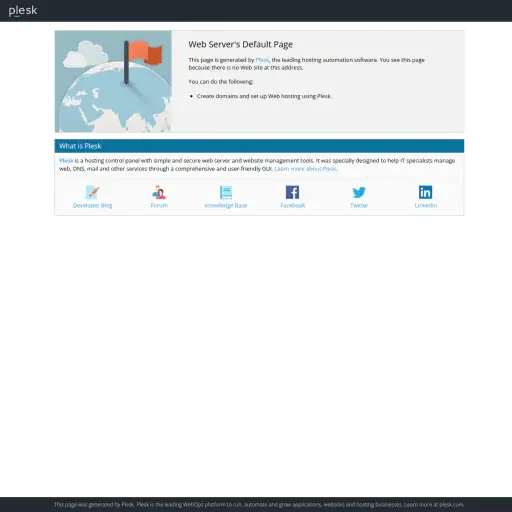Go to the Facebook text link
The height and width of the screenshot is (512, 512).
tap(292, 205)
